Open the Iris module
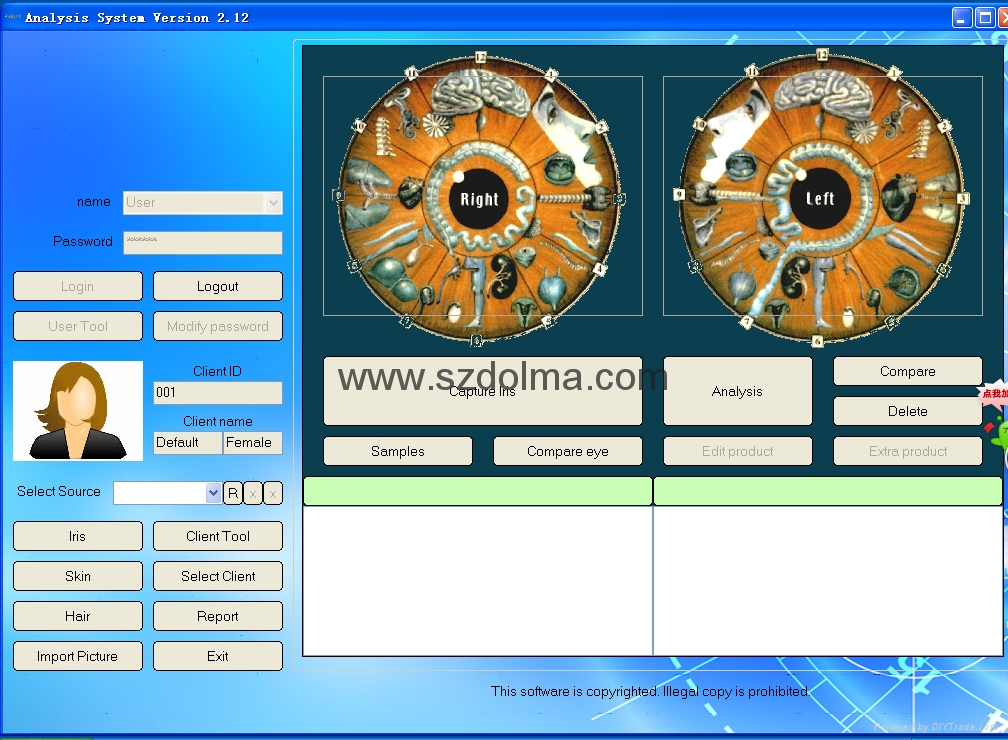Screen dimensions: 1008x740 coord(78,536)
